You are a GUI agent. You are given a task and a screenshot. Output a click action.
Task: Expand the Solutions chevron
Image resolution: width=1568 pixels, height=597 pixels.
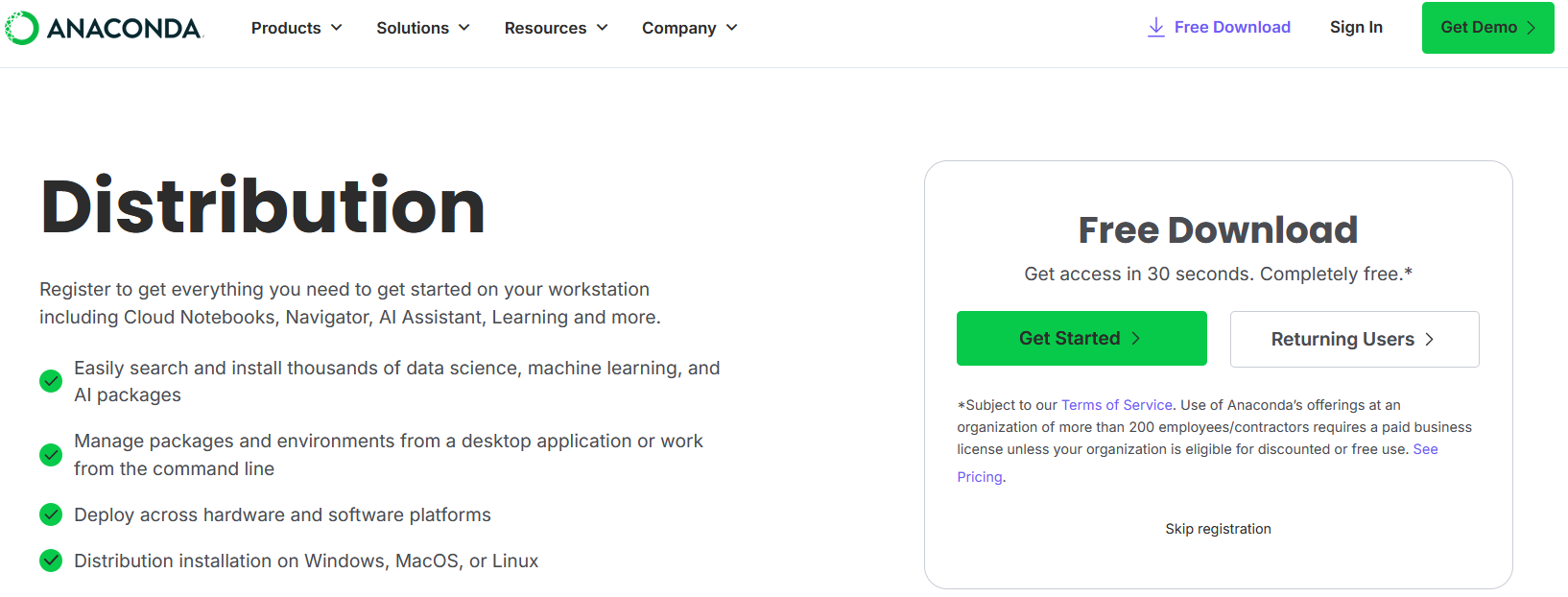coord(464,28)
